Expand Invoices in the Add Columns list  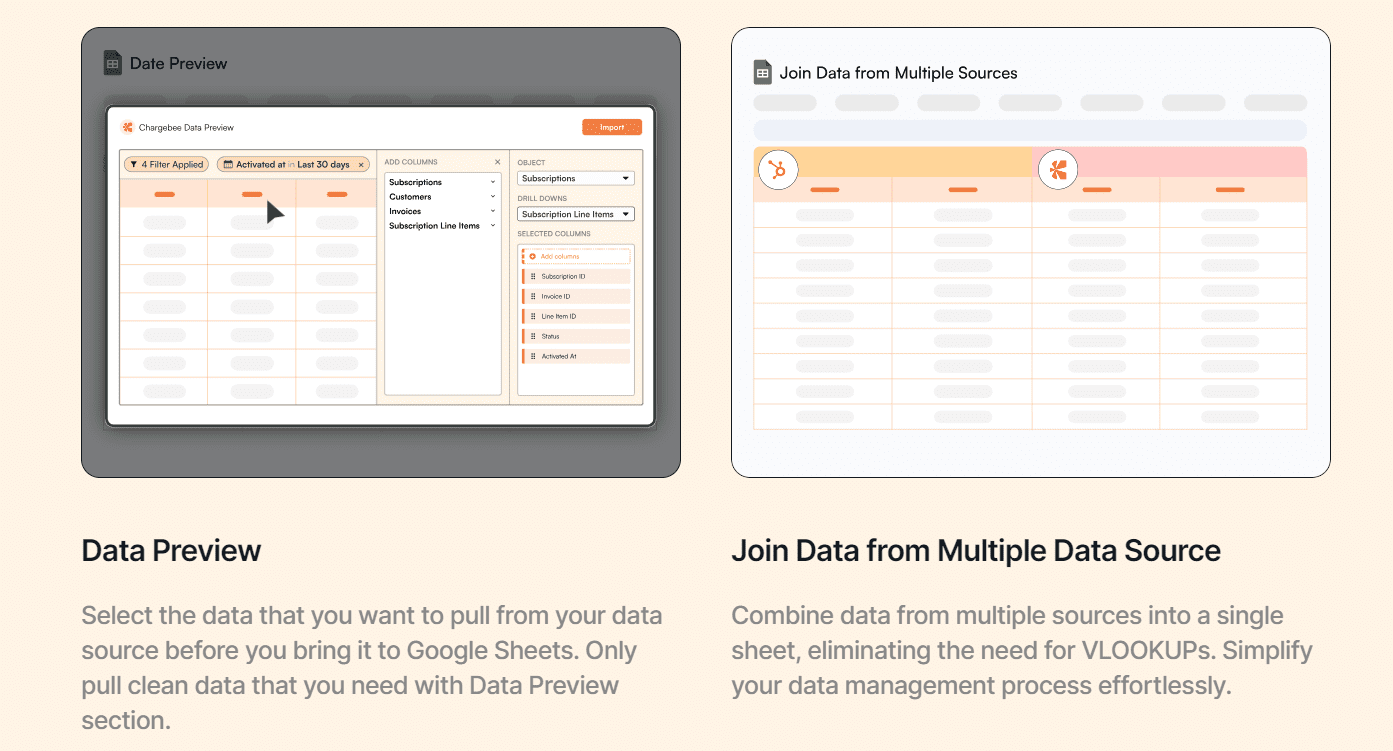click(x=493, y=211)
